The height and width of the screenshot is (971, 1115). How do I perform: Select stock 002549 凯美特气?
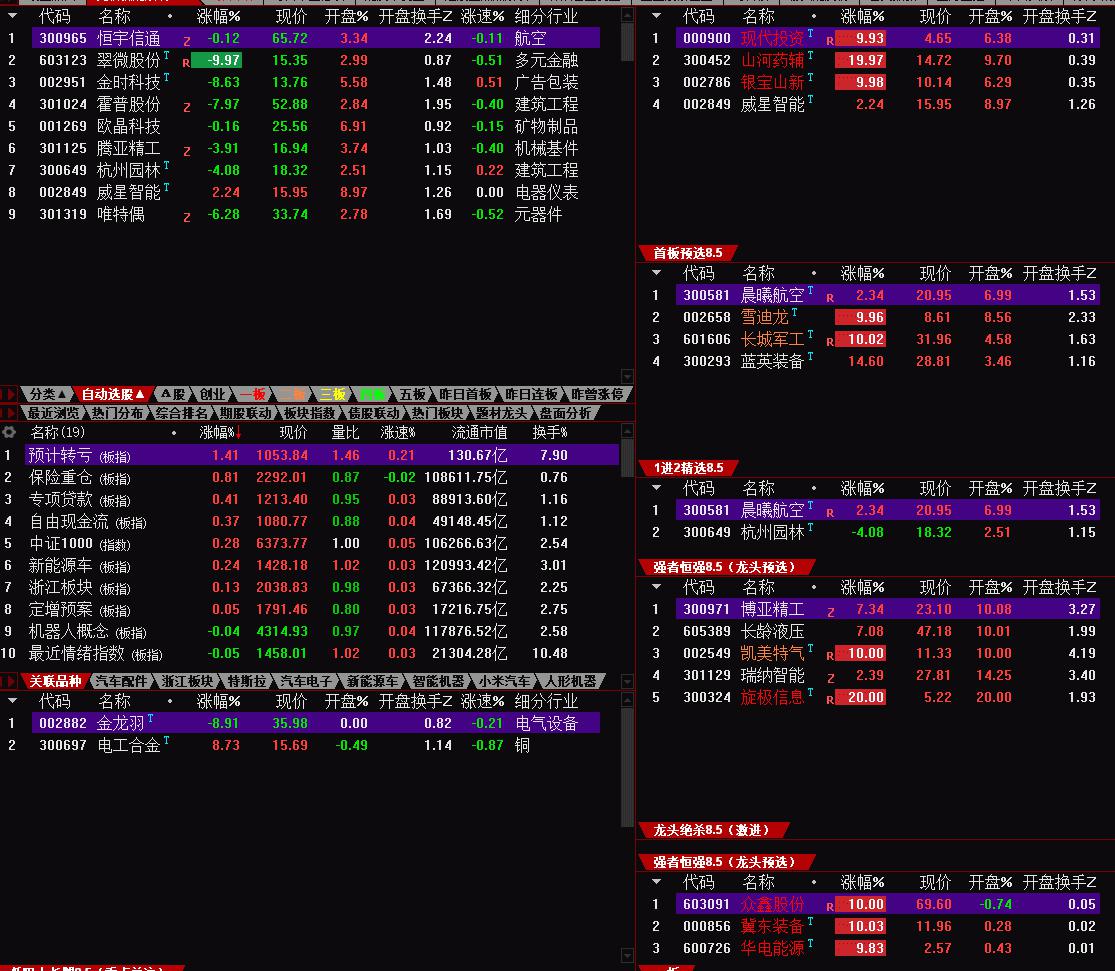click(x=887, y=653)
